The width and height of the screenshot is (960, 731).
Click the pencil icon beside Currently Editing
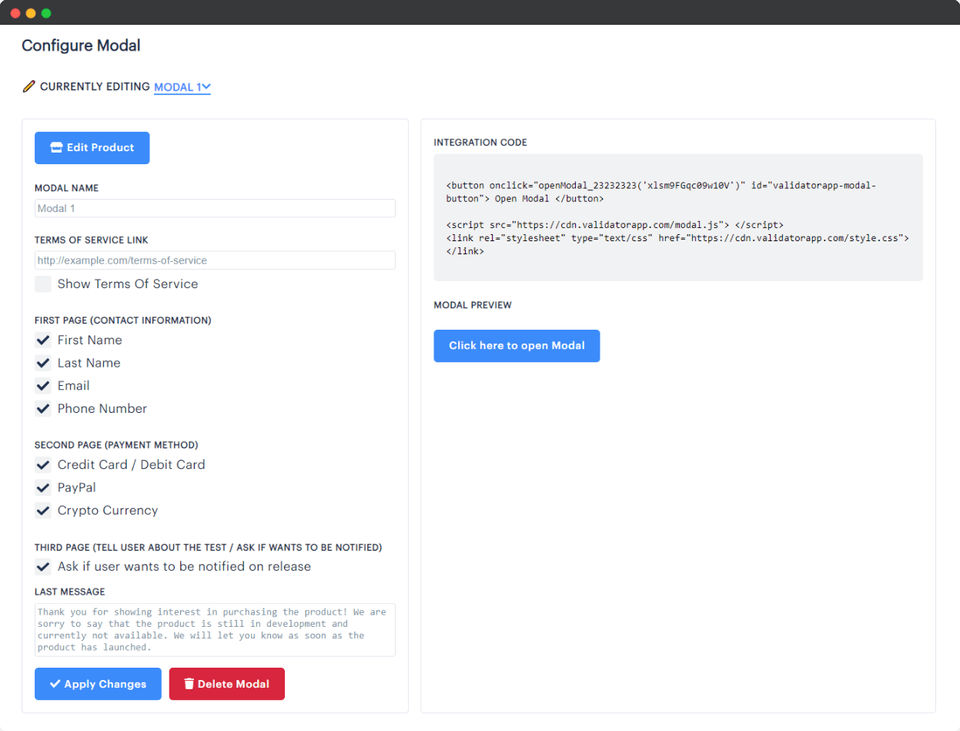pyautogui.click(x=28, y=86)
